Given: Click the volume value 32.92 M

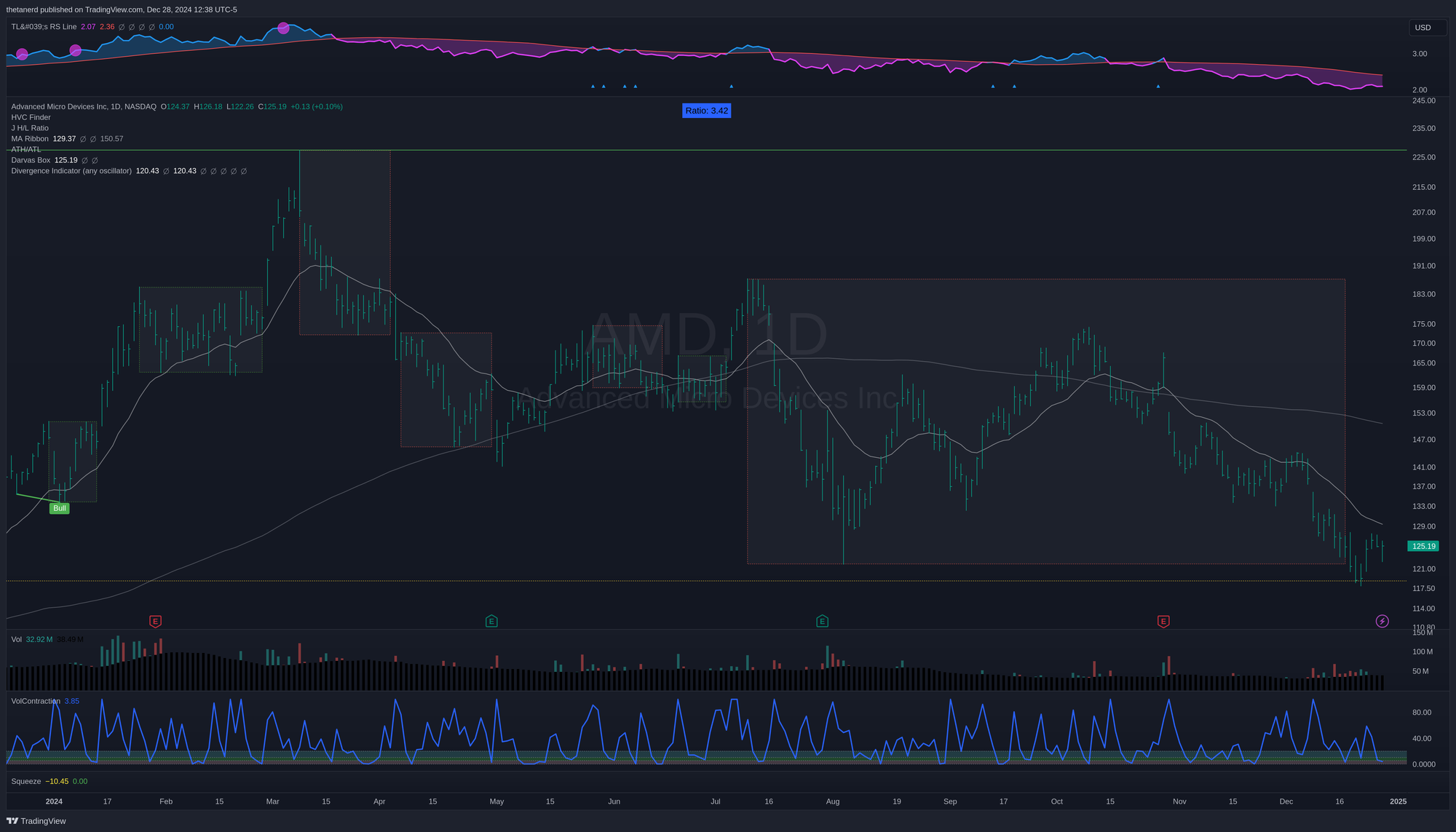Looking at the screenshot, I should (x=39, y=639).
